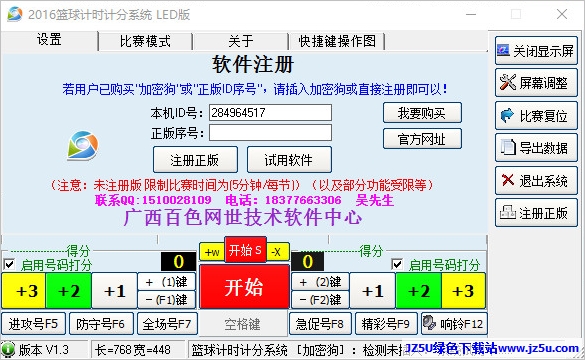Switch to the 比赛模式 tab
Screen dimensions: 585x360
146,41
